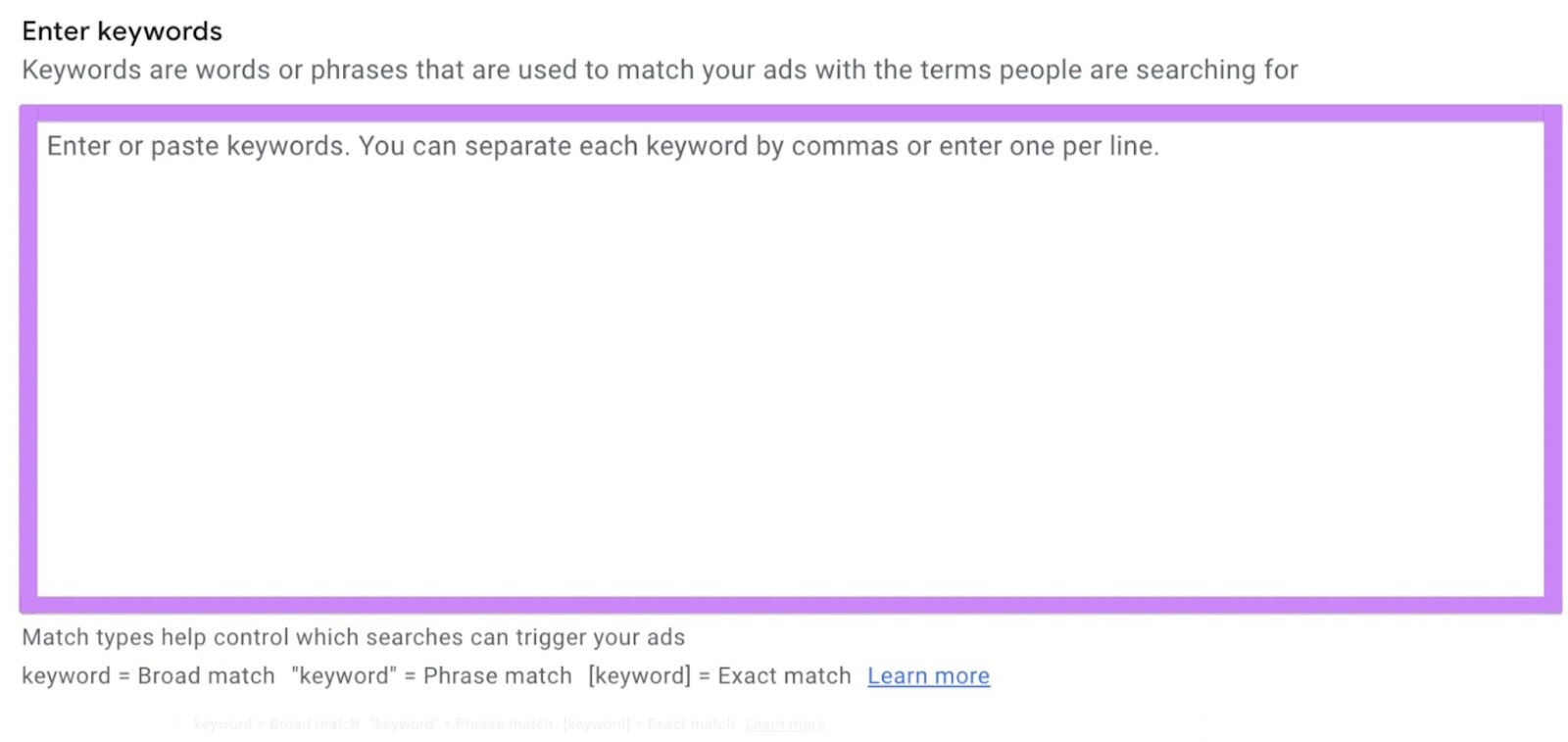Click the Exact match label text

784,675
